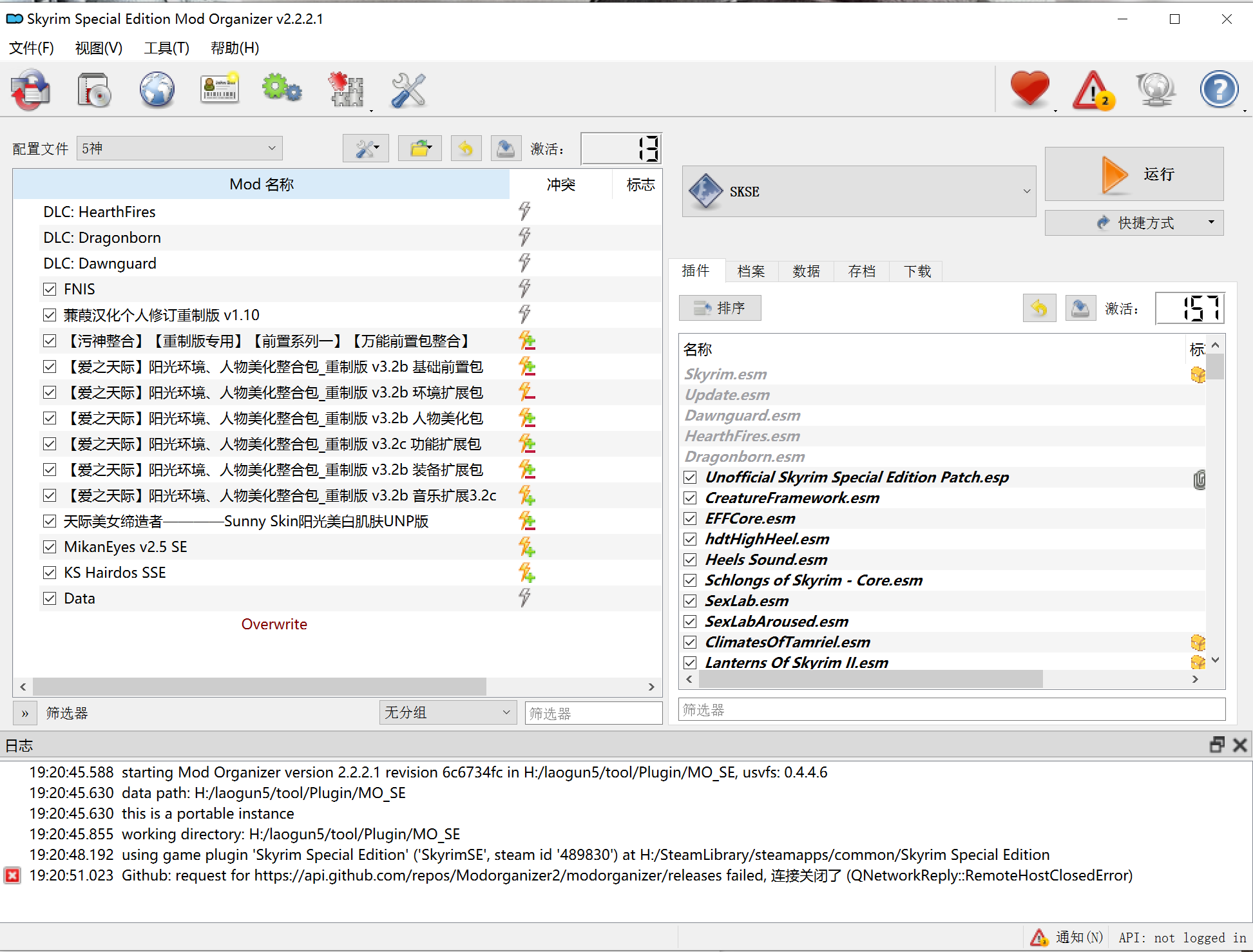Screen dimensions: 1253x952
Task: Open the 无分组 grouping dropdown
Action: [447, 712]
